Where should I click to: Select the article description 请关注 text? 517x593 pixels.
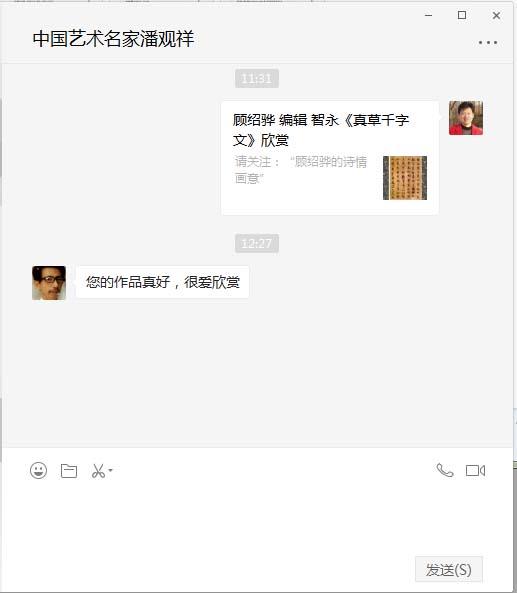tap(301, 170)
